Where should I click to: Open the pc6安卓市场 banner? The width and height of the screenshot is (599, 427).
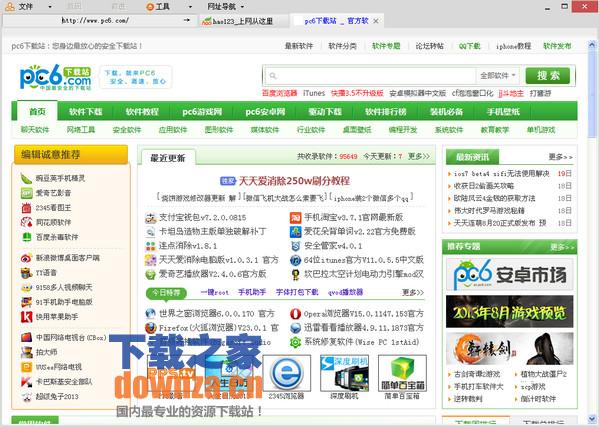click(x=510, y=274)
